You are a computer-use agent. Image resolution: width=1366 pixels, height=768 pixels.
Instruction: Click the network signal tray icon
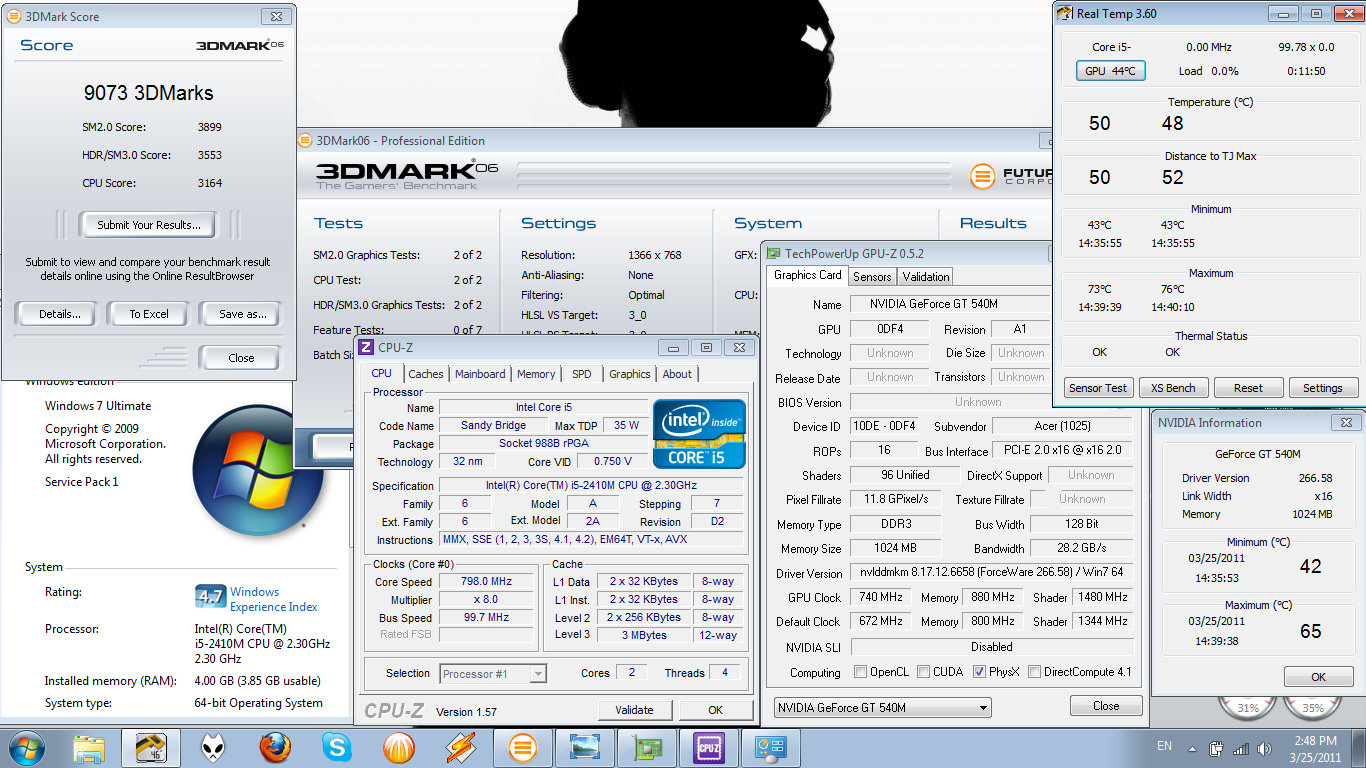tap(1240, 748)
